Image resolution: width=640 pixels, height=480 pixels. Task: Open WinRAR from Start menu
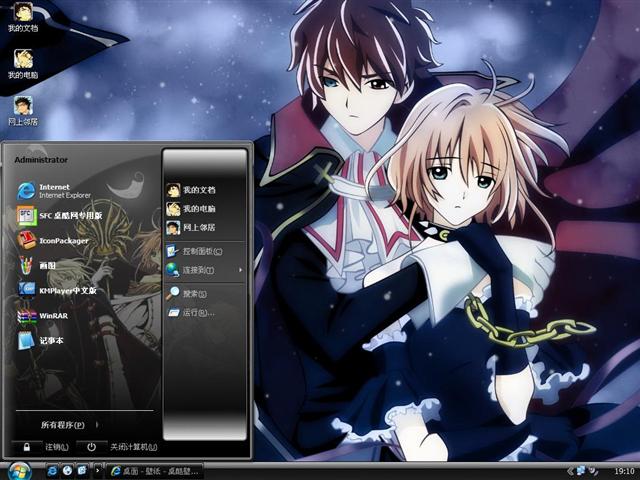[x=43, y=316]
